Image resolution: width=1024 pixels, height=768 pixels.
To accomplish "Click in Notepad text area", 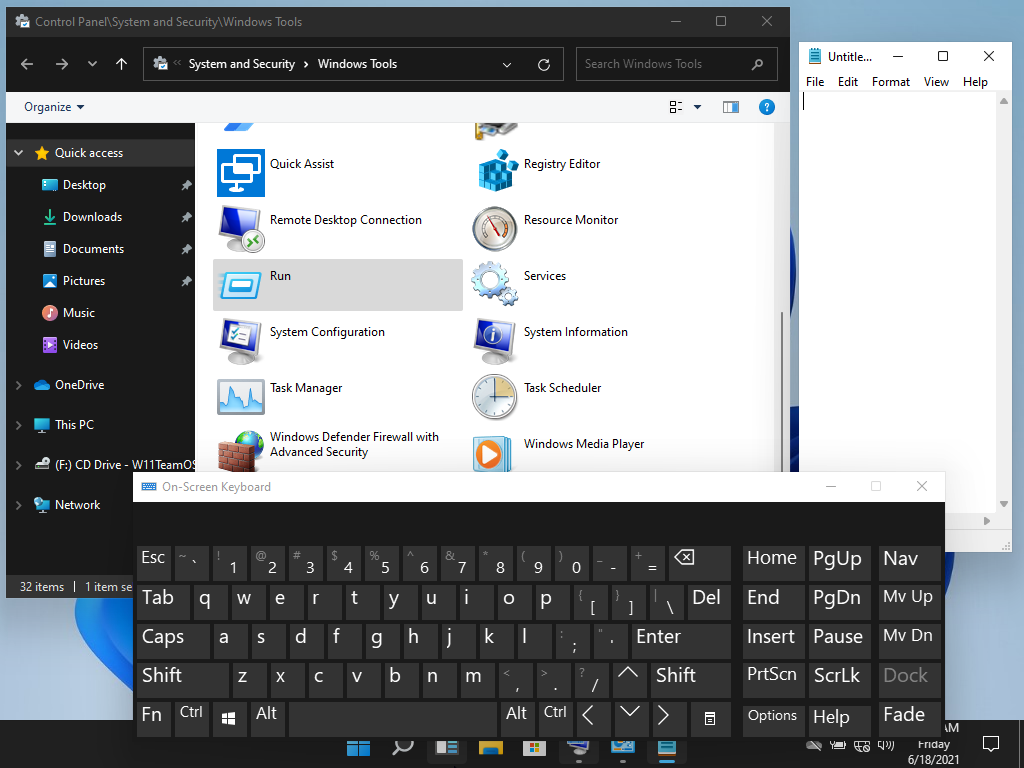I will point(899,300).
